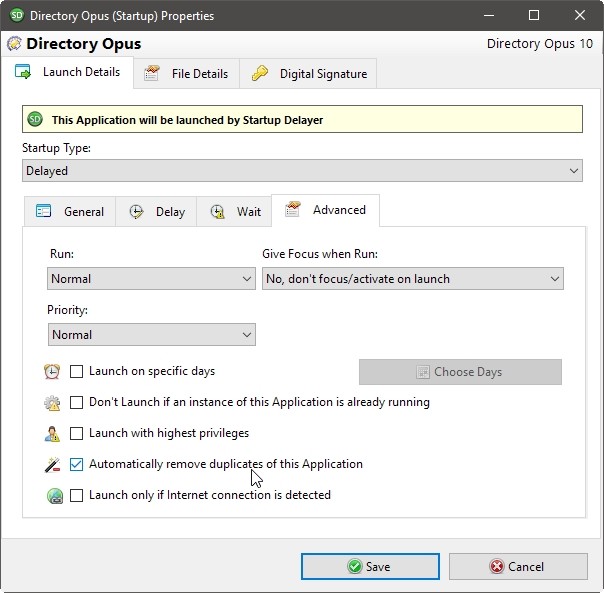Open the Startup Type dropdown showing Delayed
The image size is (604, 593).
click(x=302, y=171)
